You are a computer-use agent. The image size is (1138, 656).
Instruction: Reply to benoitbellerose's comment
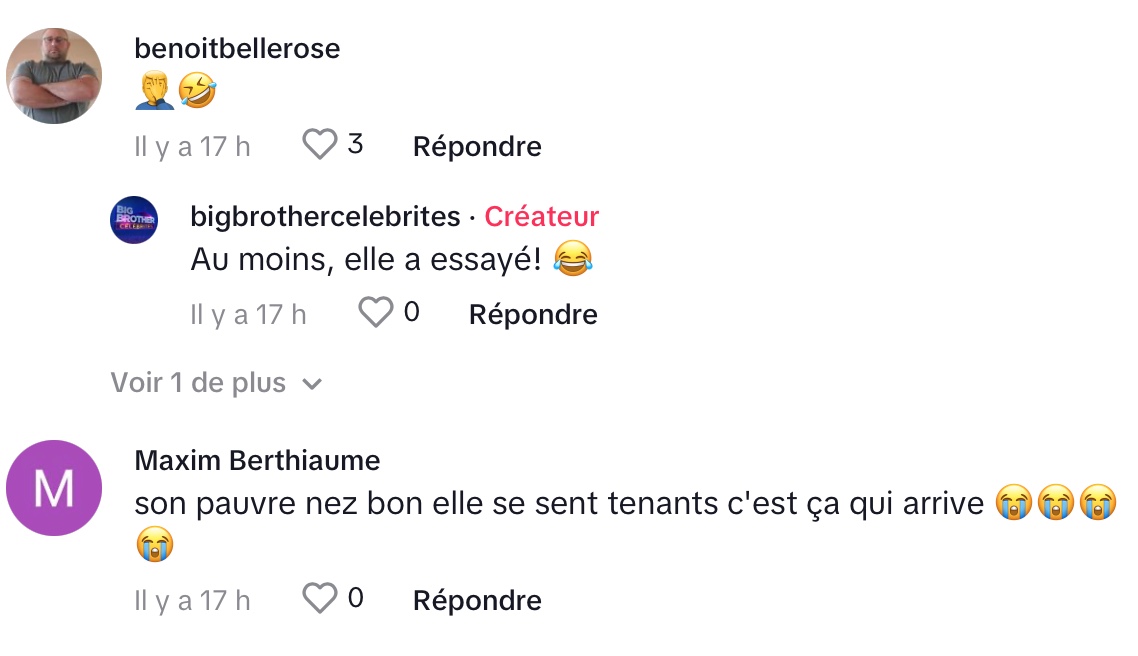coord(477,146)
